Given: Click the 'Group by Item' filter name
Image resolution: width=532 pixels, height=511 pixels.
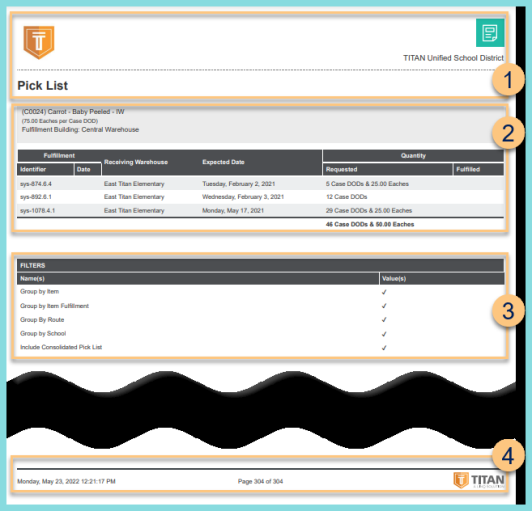Looking at the screenshot, I should tap(40, 291).
